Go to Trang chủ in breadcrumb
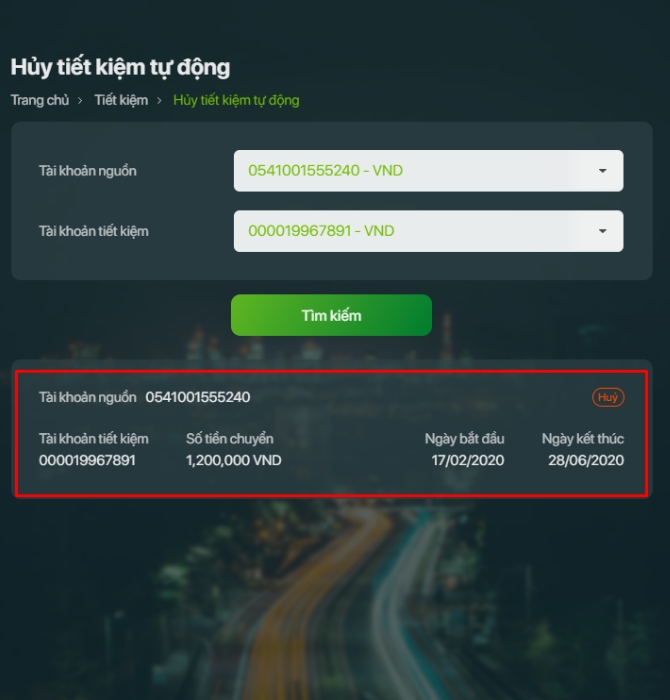The width and height of the screenshot is (670, 700). (40, 100)
